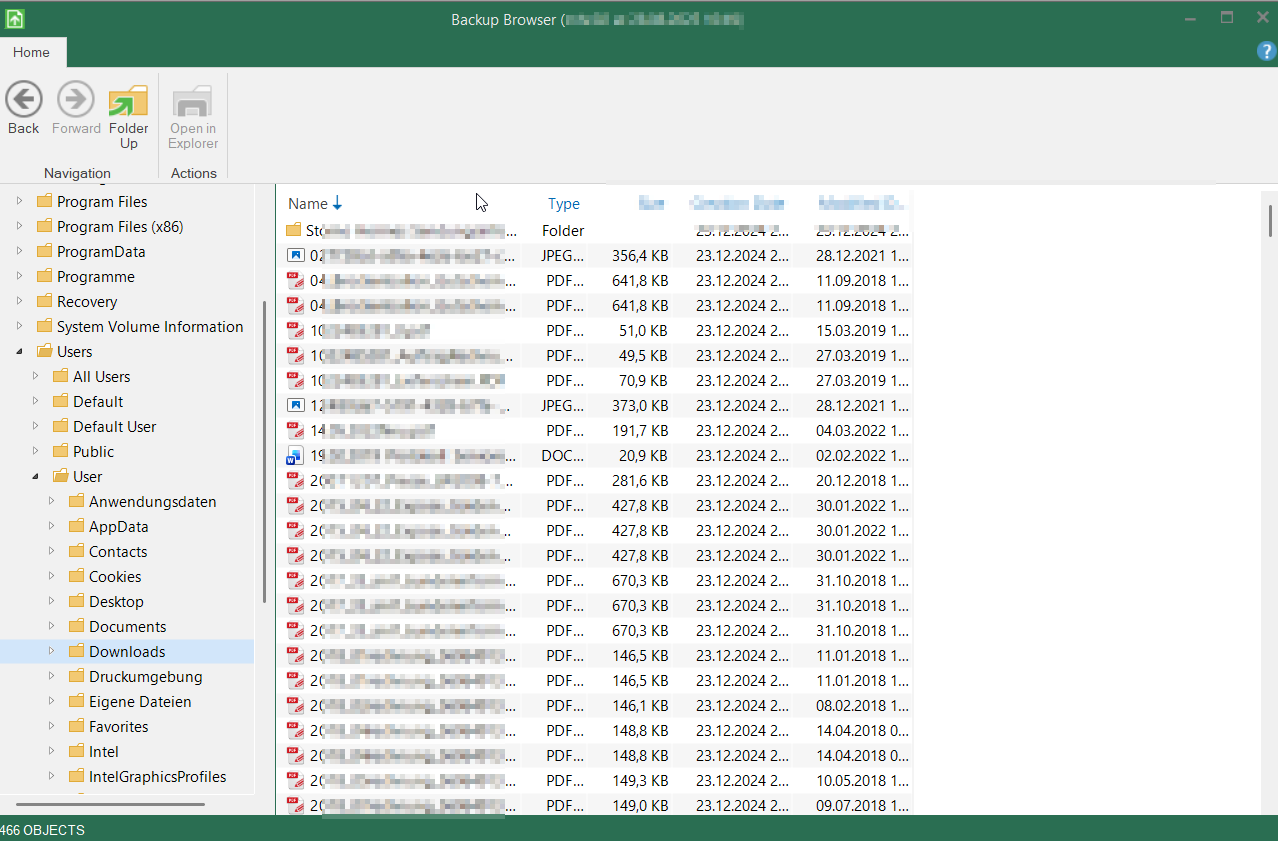1278x841 pixels.
Task: Click the green application icon in title bar
Action: [x=15, y=19]
